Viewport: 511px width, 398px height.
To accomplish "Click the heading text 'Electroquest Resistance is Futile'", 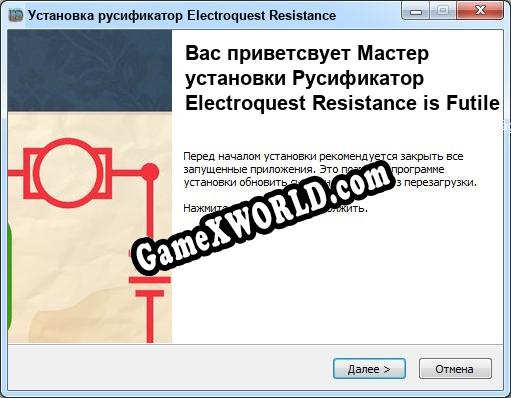I will [342, 103].
